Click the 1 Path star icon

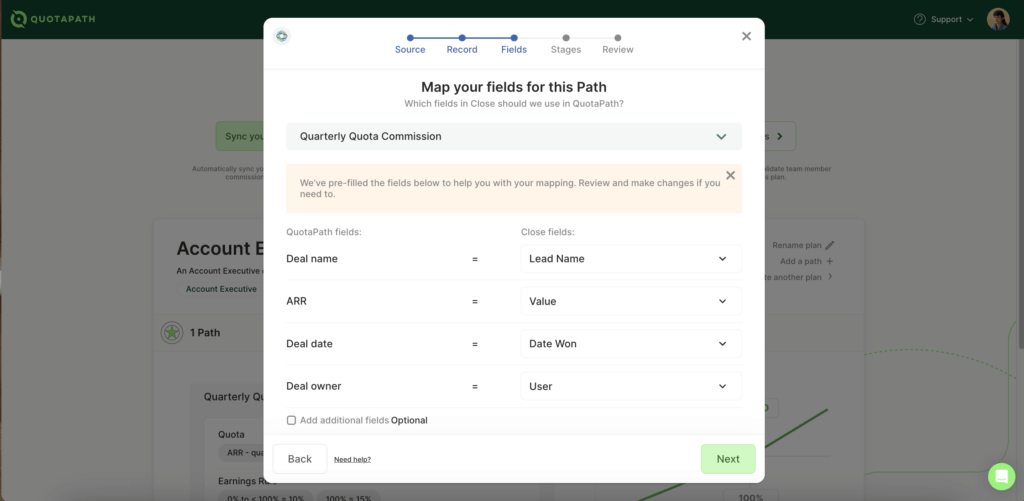(172, 332)
